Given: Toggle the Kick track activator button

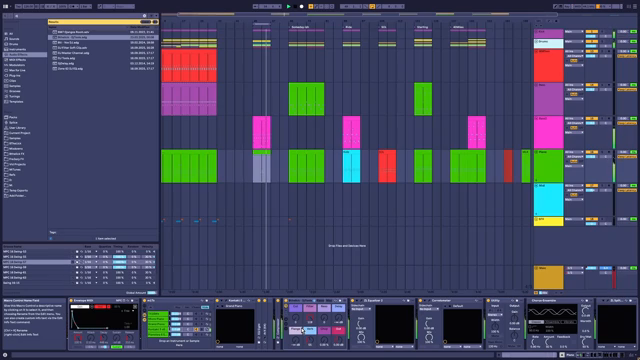Looking at the screenshot, I should [591, 32].
